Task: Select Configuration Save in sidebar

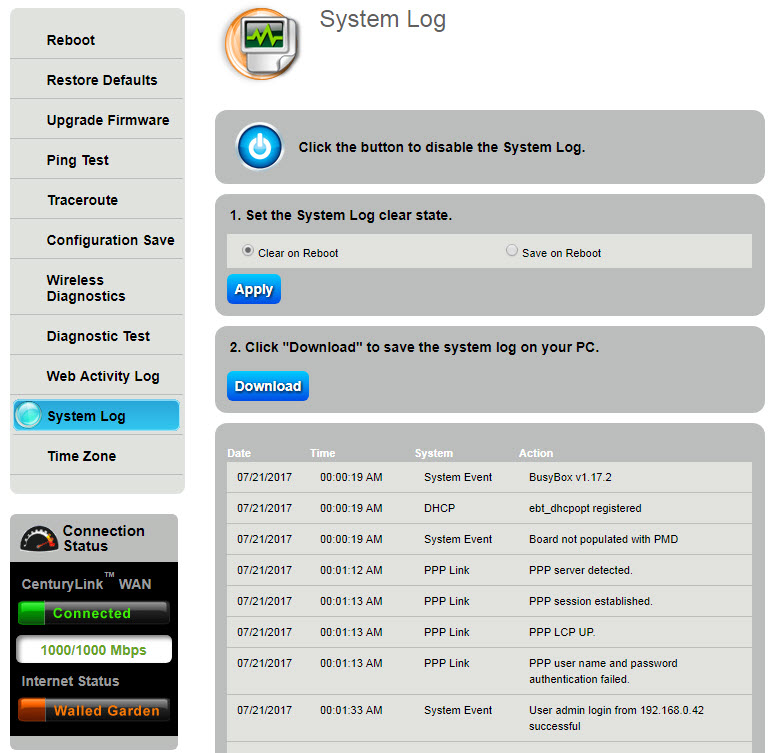Action: point(110,240)
